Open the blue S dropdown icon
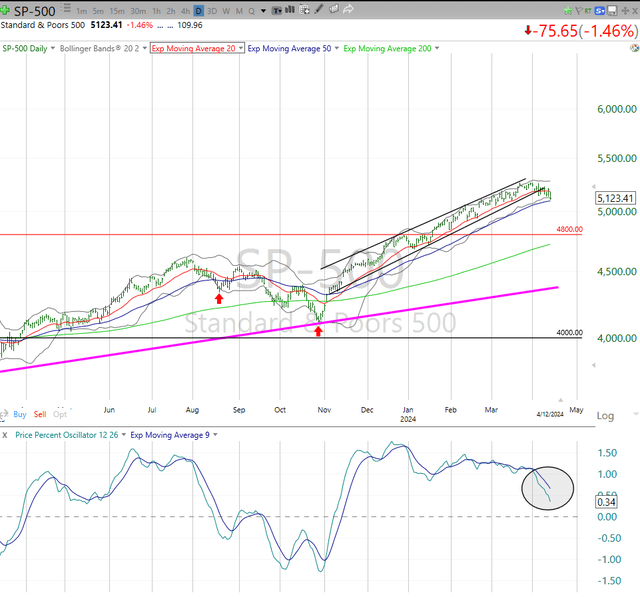Viewport: 640px width, 597px height. point(600,11)
